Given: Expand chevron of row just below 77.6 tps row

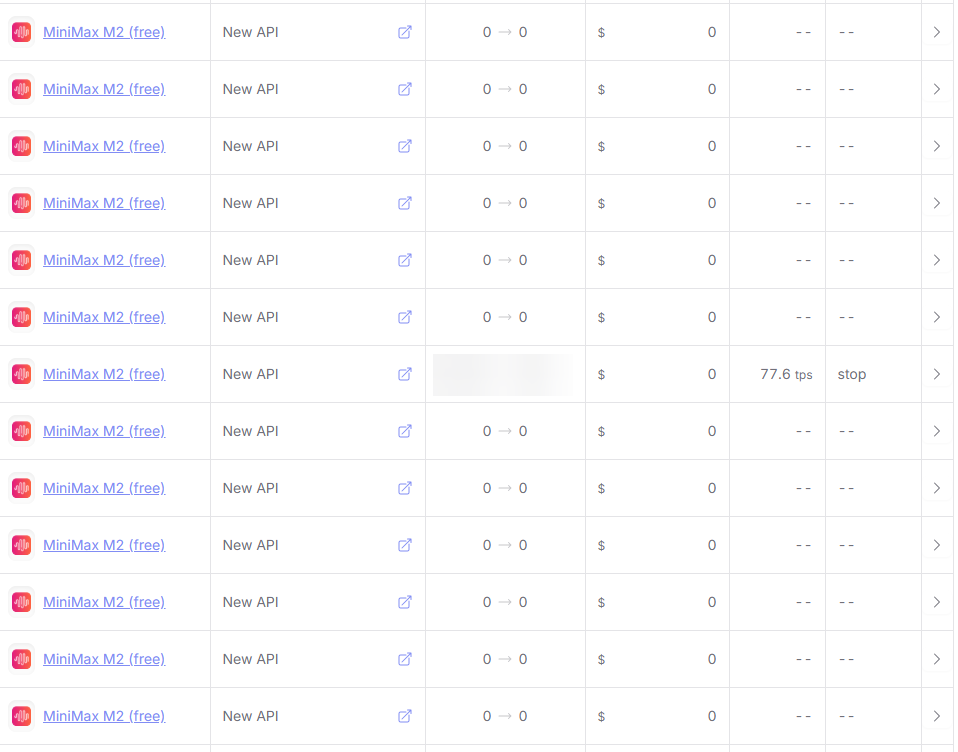Looking at the screenshot, I should (937, 431).
